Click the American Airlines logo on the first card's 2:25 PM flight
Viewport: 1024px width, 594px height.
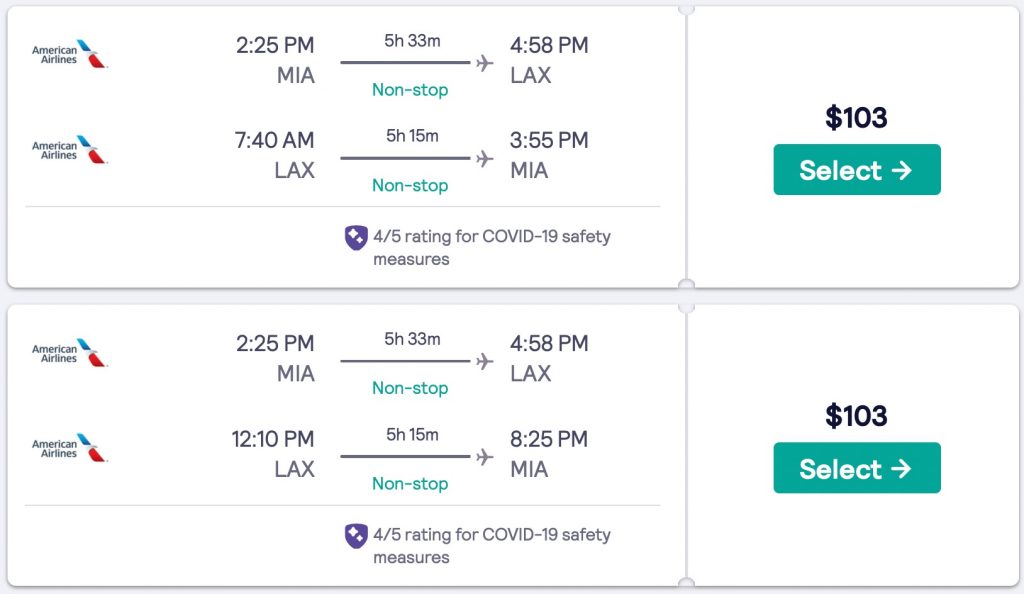(x=69, y=54)
